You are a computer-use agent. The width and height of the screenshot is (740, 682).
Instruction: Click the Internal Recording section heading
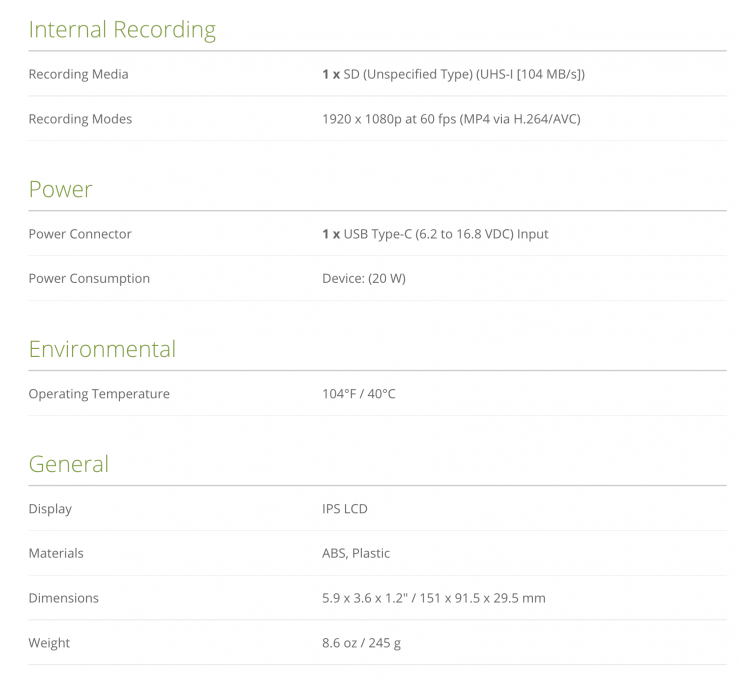coord(122,30)
